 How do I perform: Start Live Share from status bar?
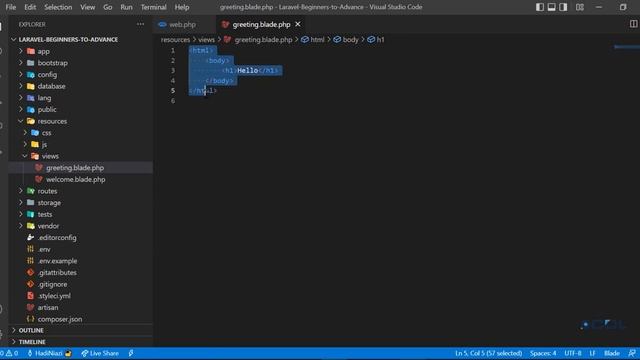[x=100, y=353]
